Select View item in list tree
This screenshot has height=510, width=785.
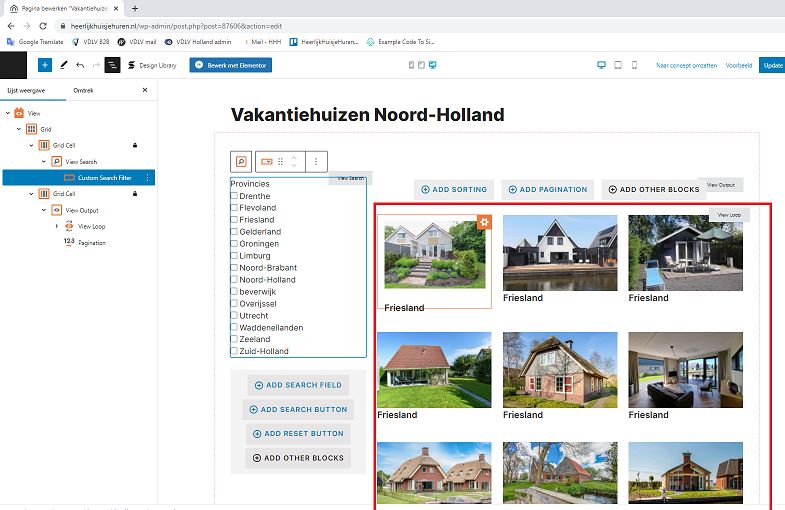[x=34, y=113]
